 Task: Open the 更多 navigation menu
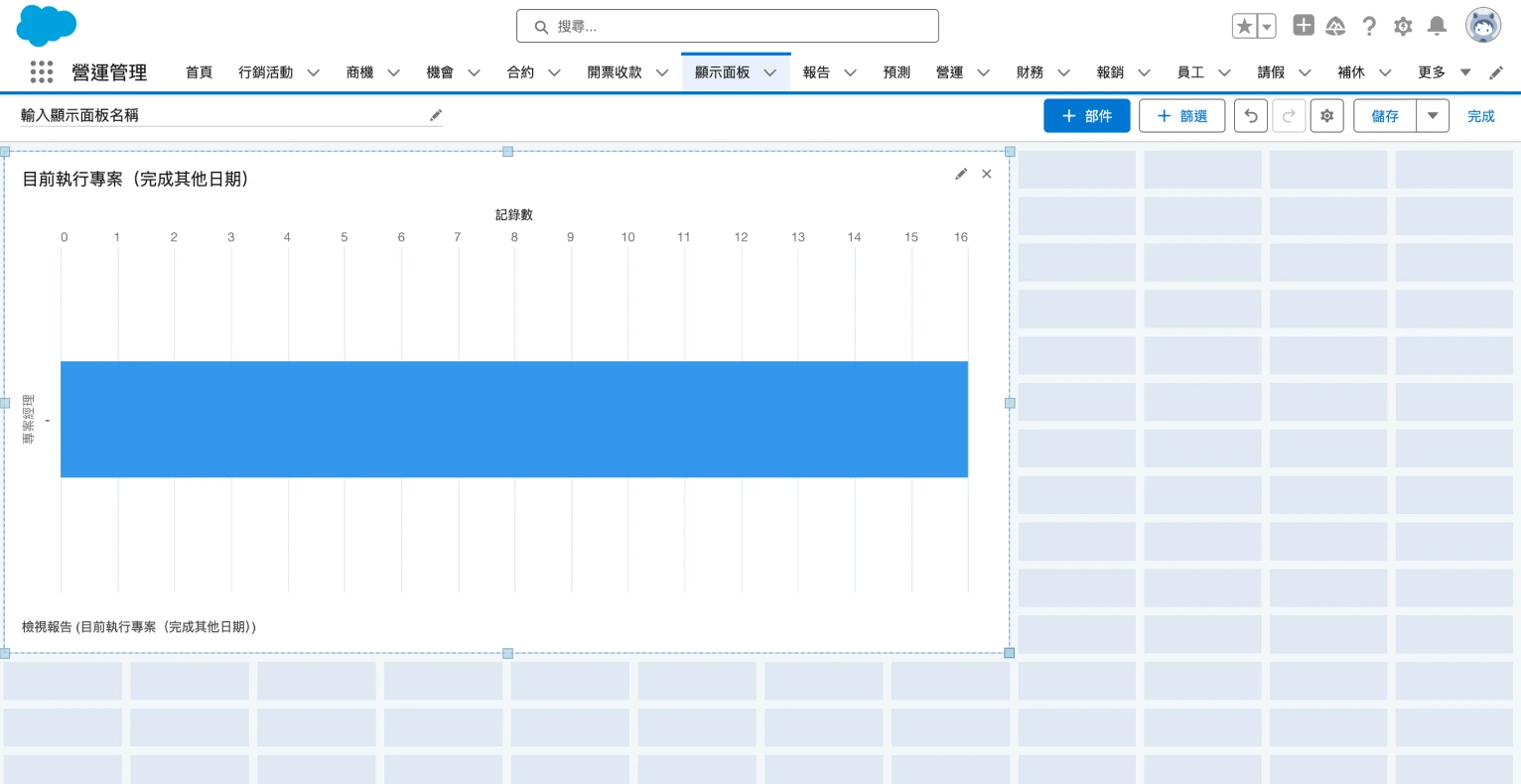click(x=1445, y=72)
